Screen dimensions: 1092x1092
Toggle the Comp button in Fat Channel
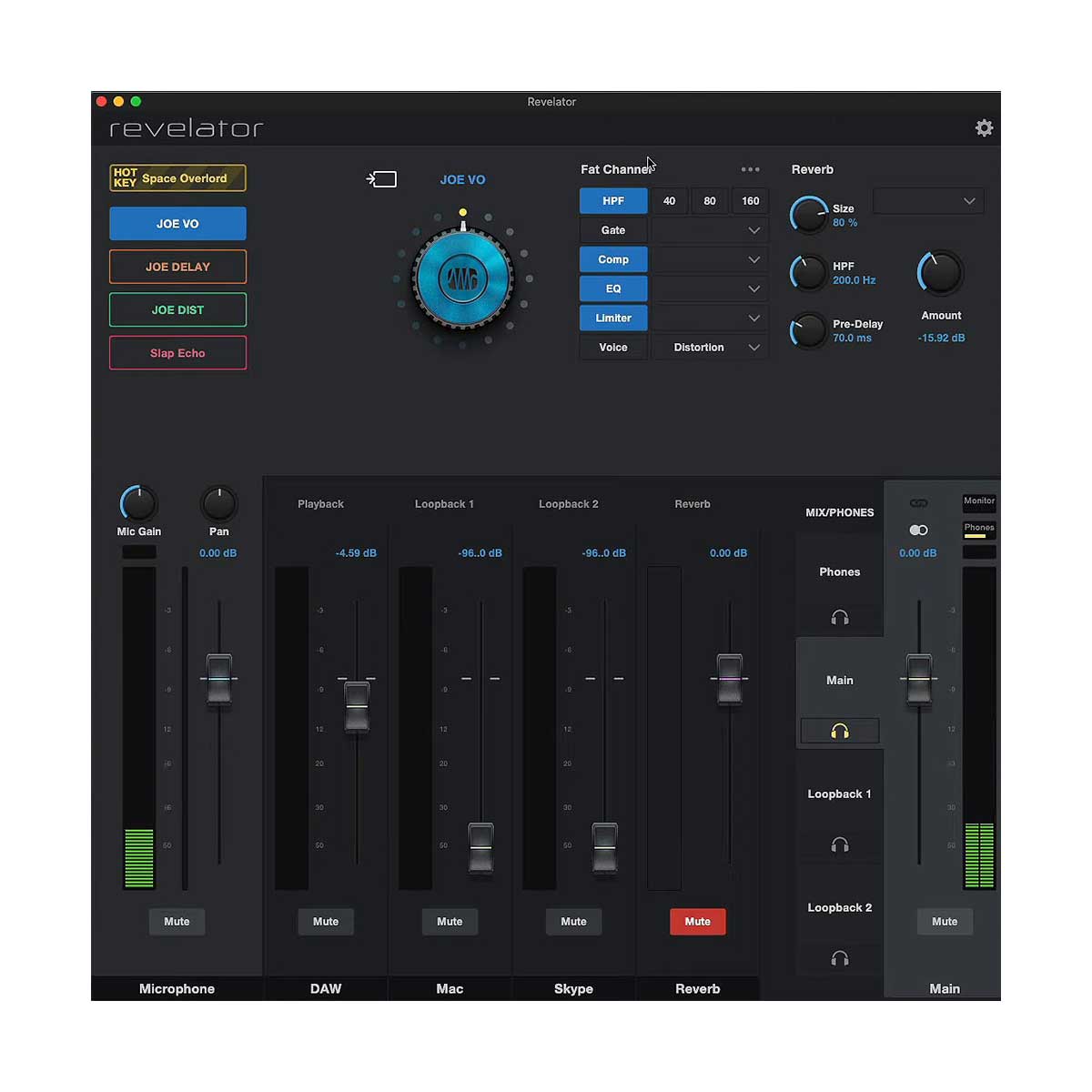(613, 259)
